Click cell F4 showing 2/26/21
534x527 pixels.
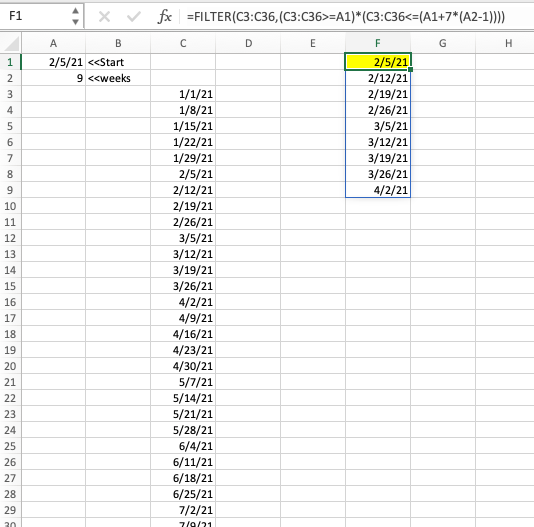tap(378, 110)
